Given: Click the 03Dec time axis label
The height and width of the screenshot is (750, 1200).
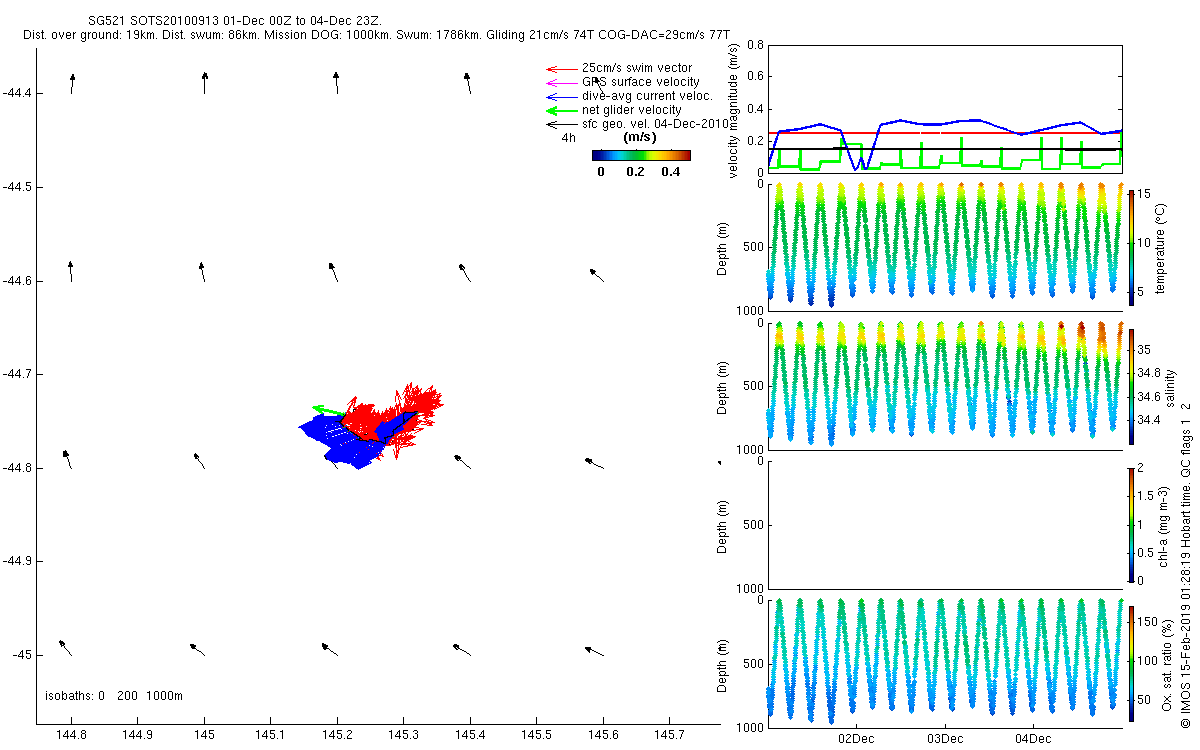Looking at the screenshot, I should [x=944, y=739].
